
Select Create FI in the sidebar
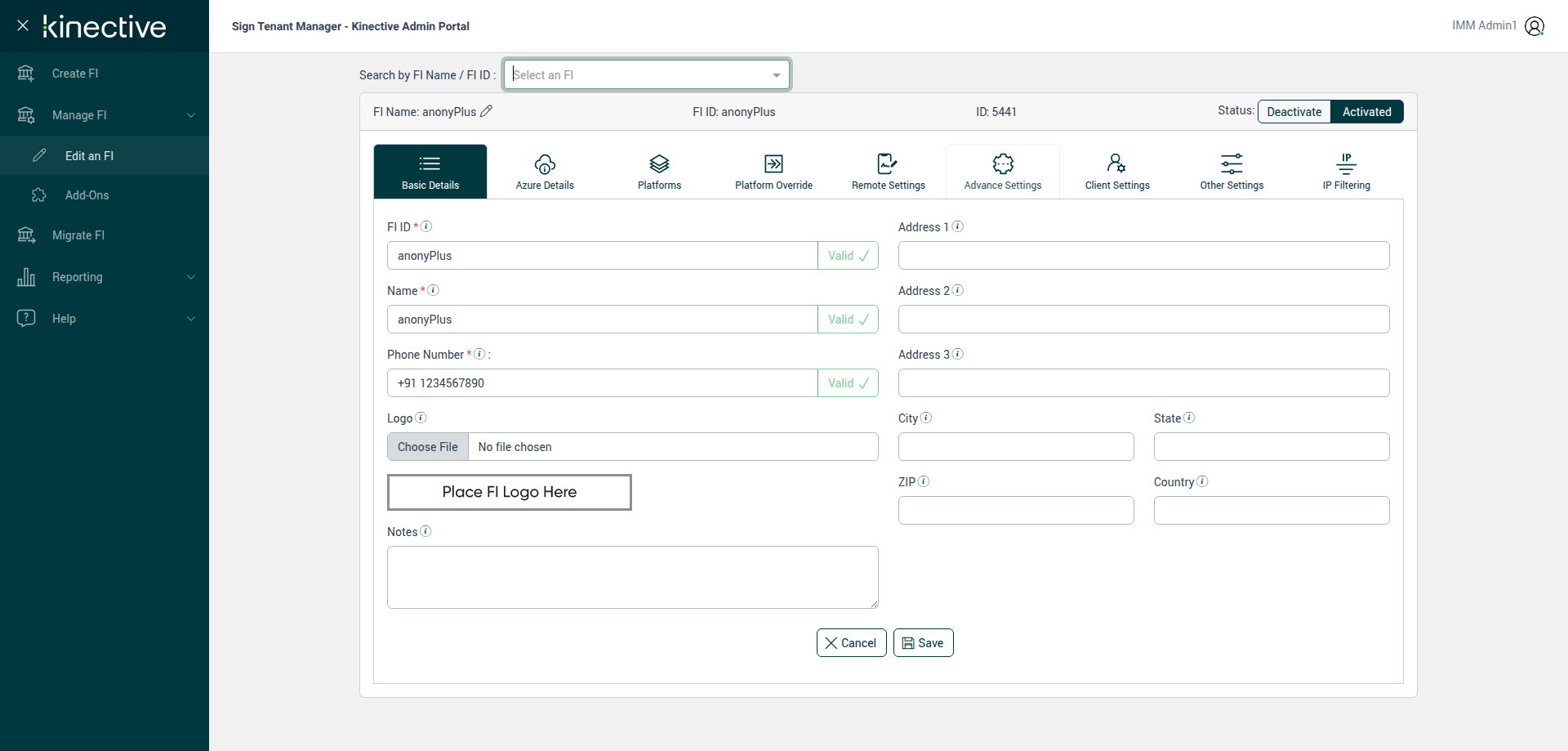(x=105, y=74)
